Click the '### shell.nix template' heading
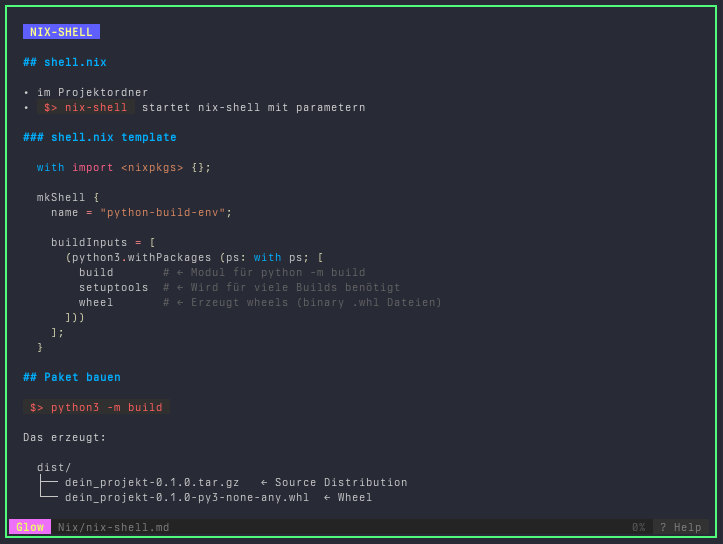723x544 pixels. (100, 138)
